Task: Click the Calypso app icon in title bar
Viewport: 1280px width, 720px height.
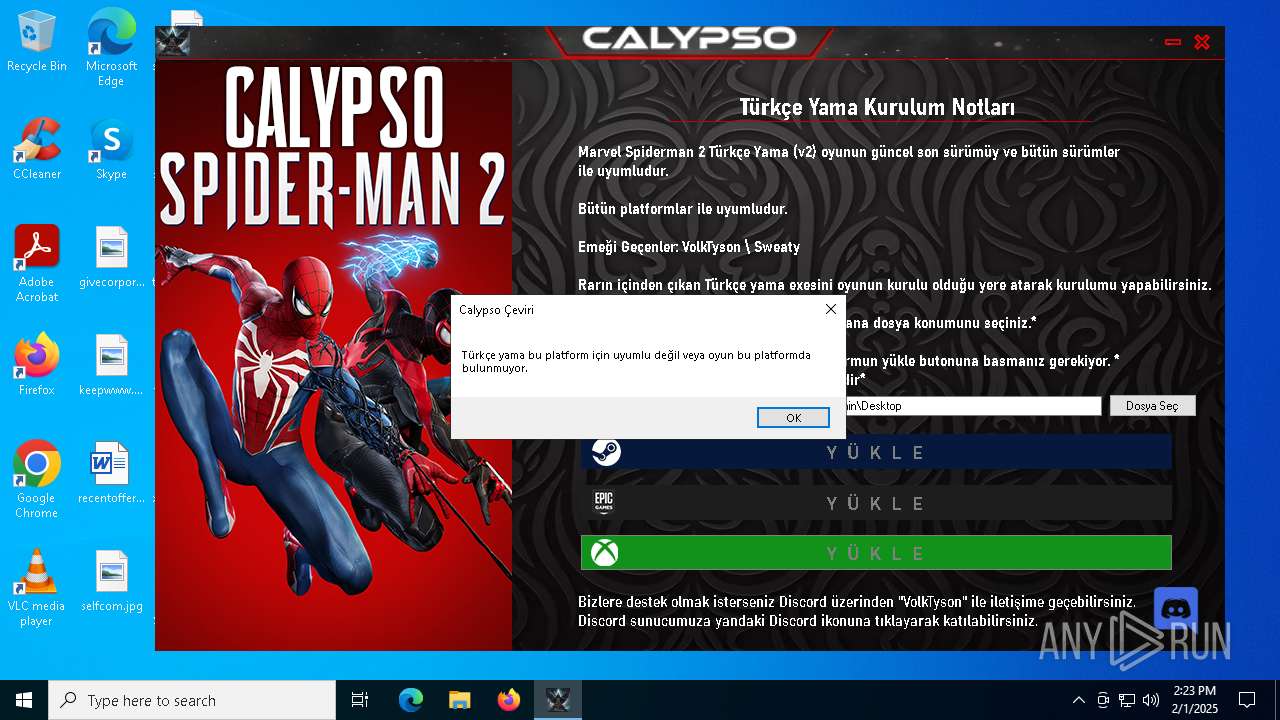Action: point(172,41)
